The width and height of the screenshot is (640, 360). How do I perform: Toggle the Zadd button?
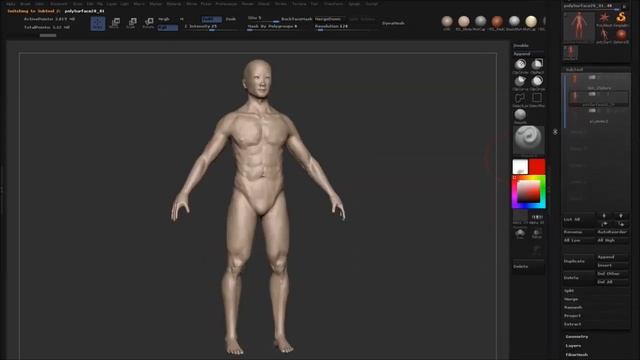click(211, 19)
